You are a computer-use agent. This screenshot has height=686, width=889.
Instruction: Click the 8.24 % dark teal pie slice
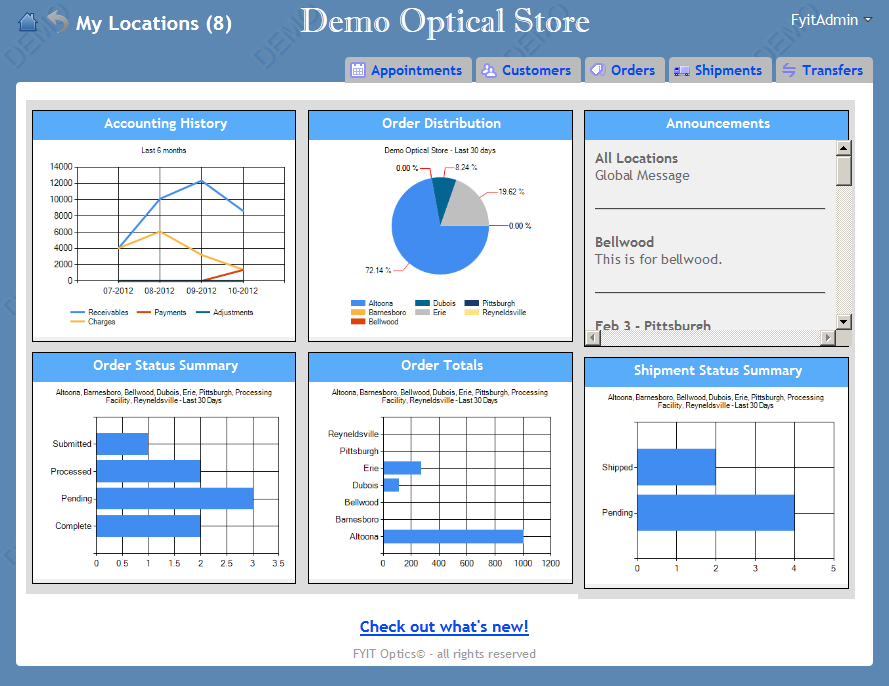point(444,196)
